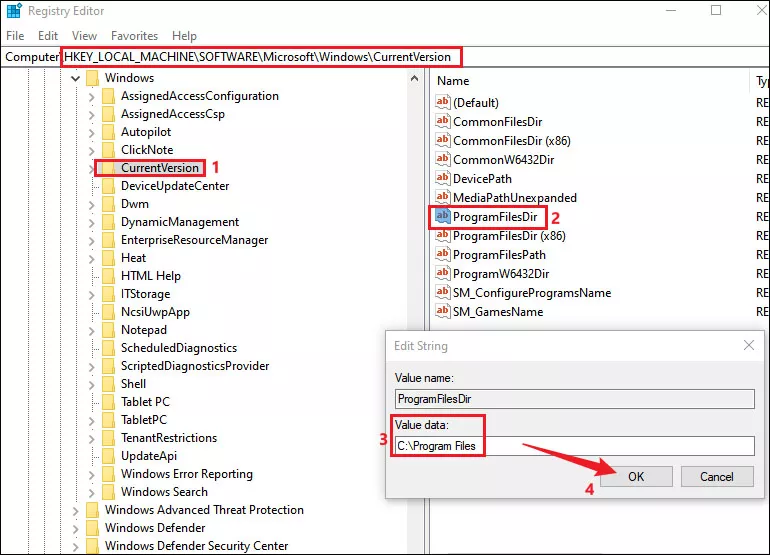Select the TabletPC key
Screen dimensions: 770x555
click(x=144, y=420)
